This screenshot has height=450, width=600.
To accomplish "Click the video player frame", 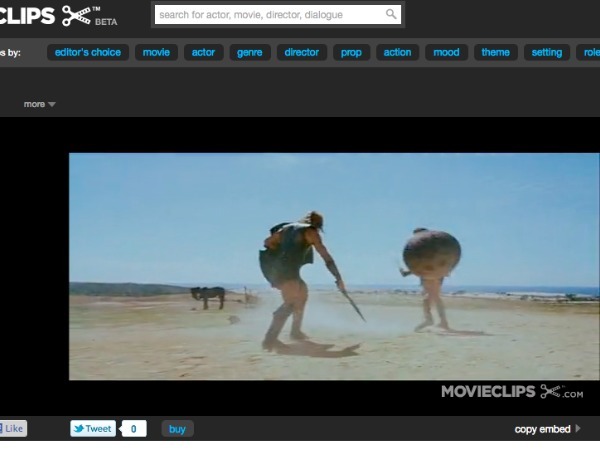I will click(334, 266).
